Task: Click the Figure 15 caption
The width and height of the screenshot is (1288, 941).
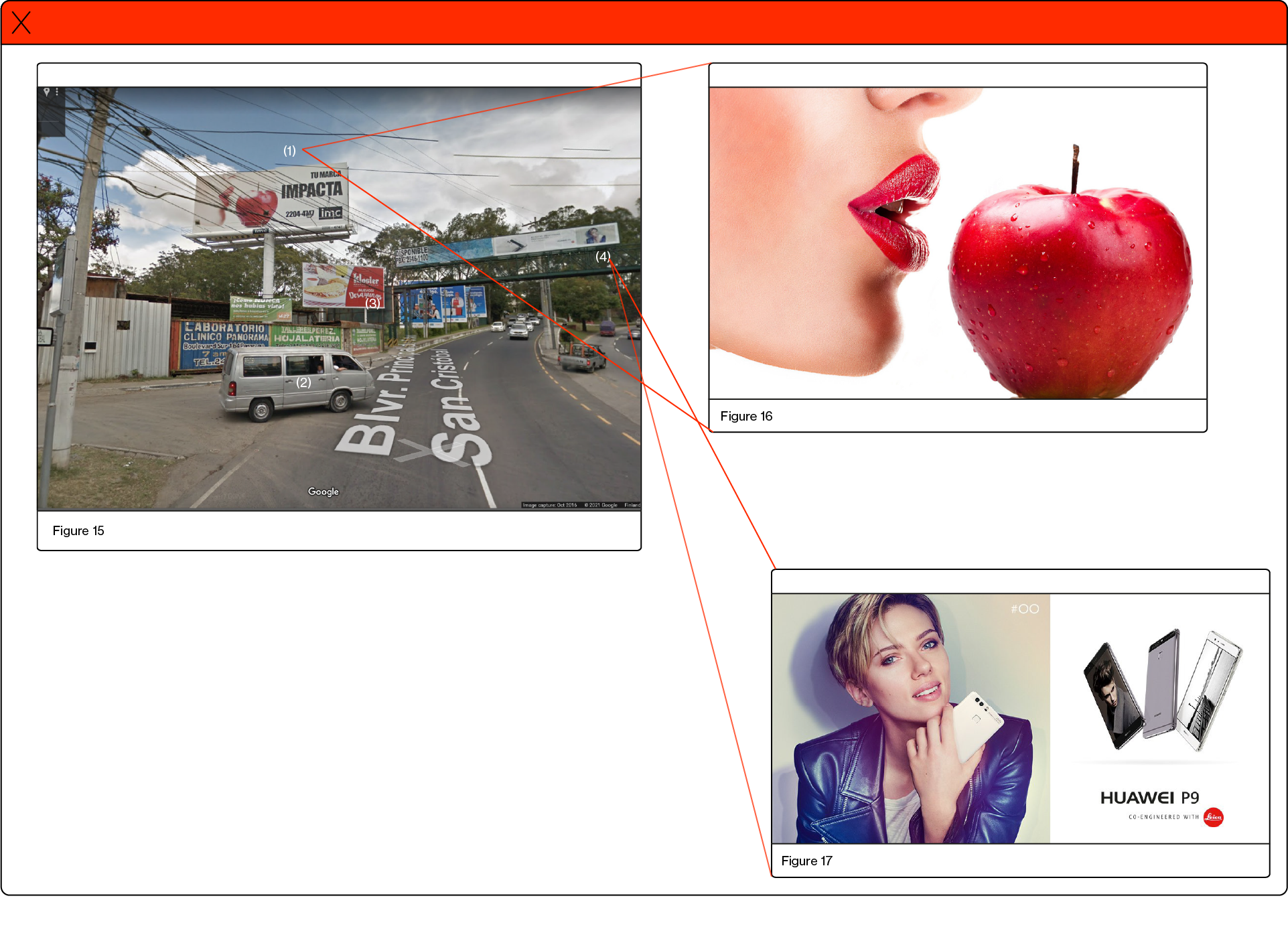Action: pyautogui.click(x=78, y=531)
